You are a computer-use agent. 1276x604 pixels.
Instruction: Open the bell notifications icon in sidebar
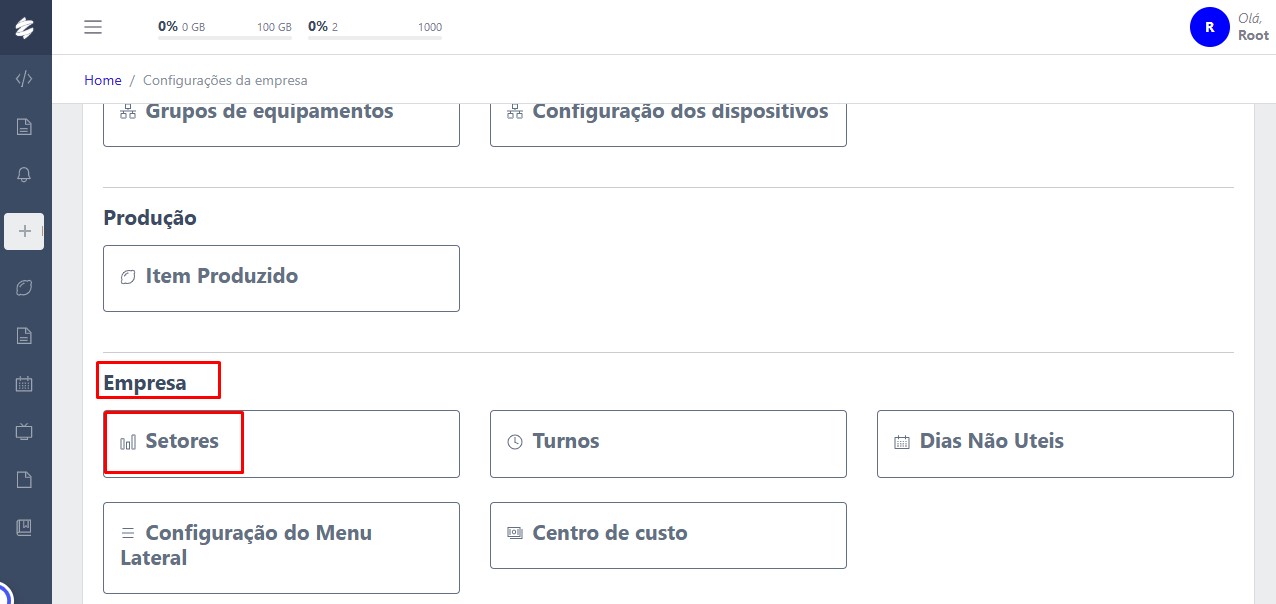click(25, 175)
